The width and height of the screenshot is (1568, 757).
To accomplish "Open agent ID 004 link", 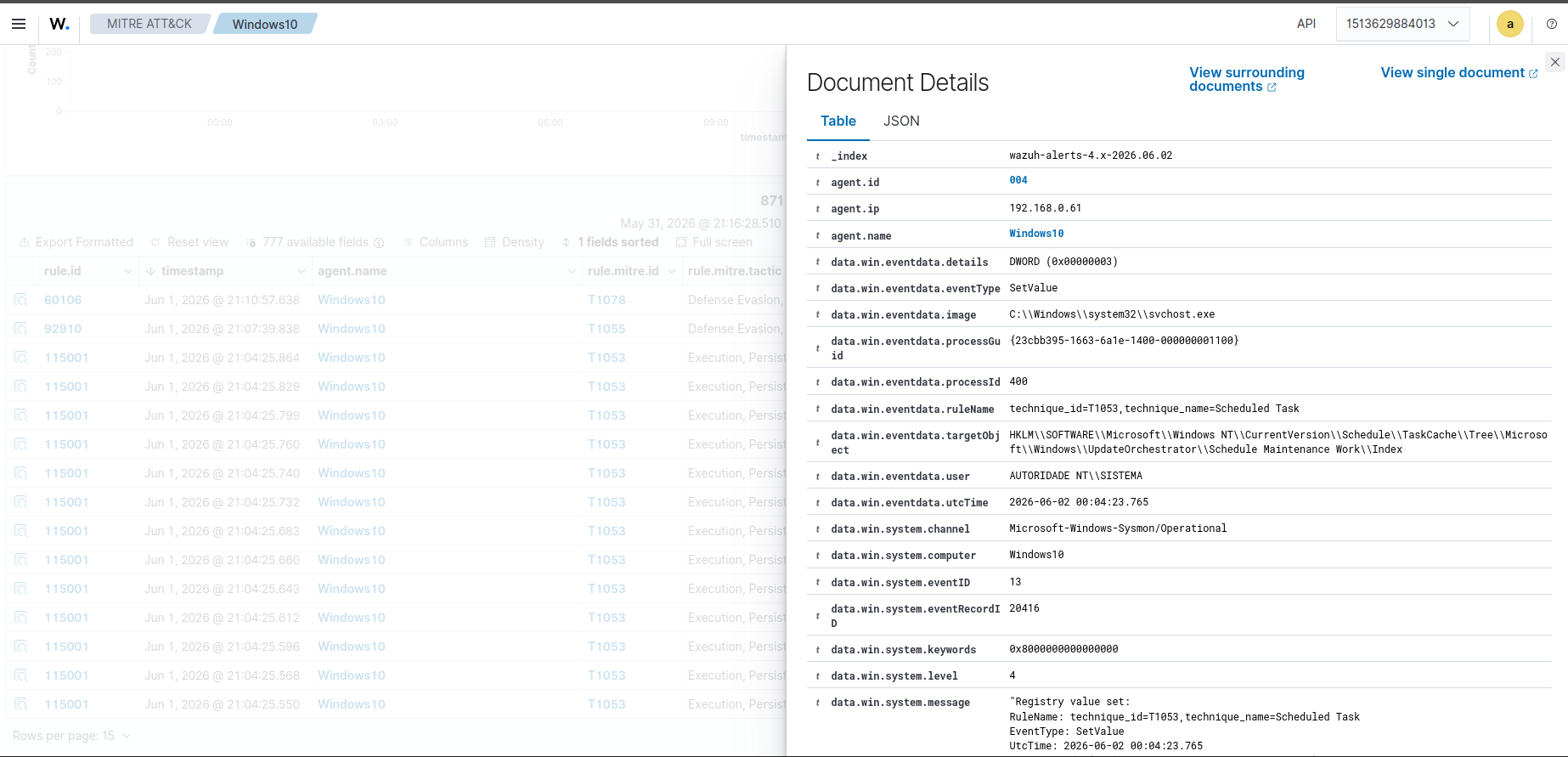I will click(1018, 180).
